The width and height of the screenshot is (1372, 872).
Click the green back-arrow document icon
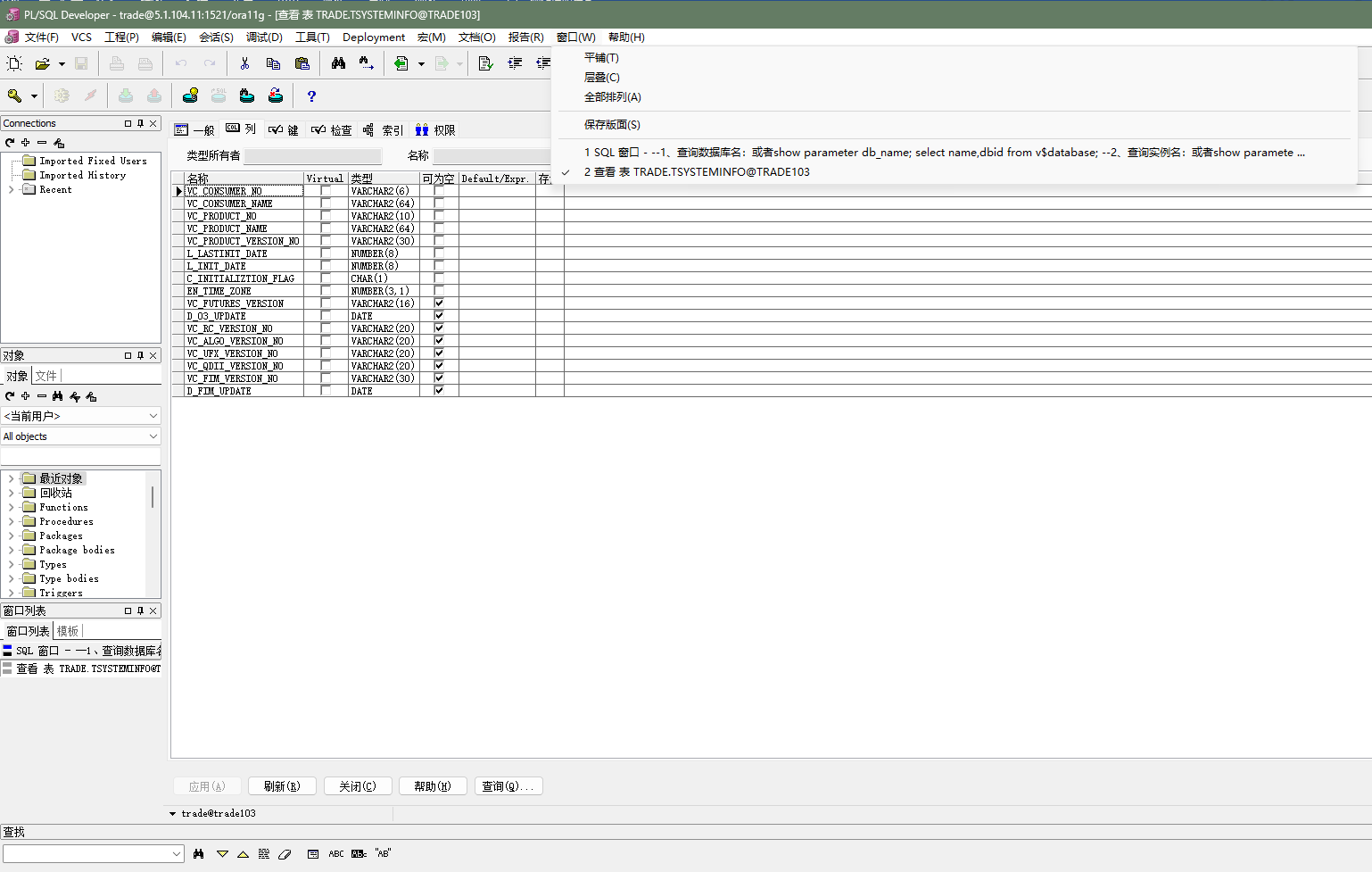(401, 63)
